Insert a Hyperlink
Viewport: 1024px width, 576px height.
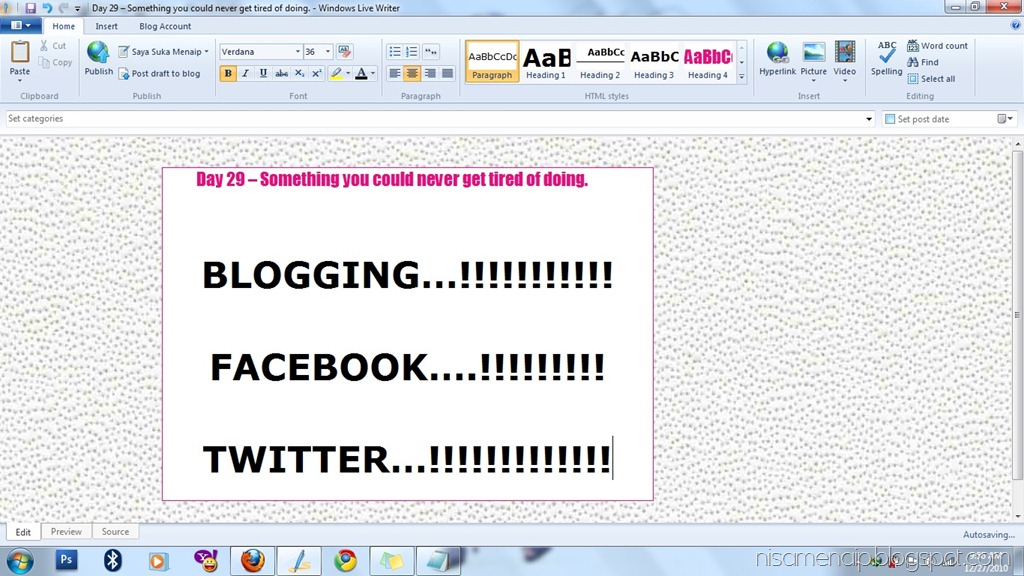[777, 59]
